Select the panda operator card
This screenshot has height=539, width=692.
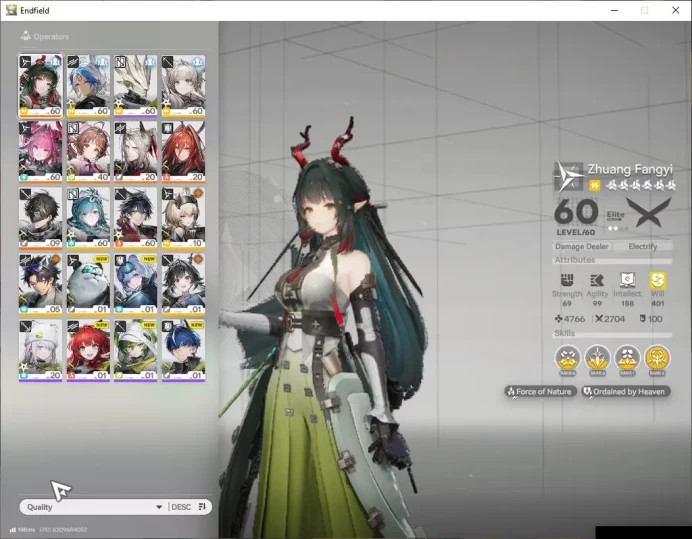click(88, 284)
